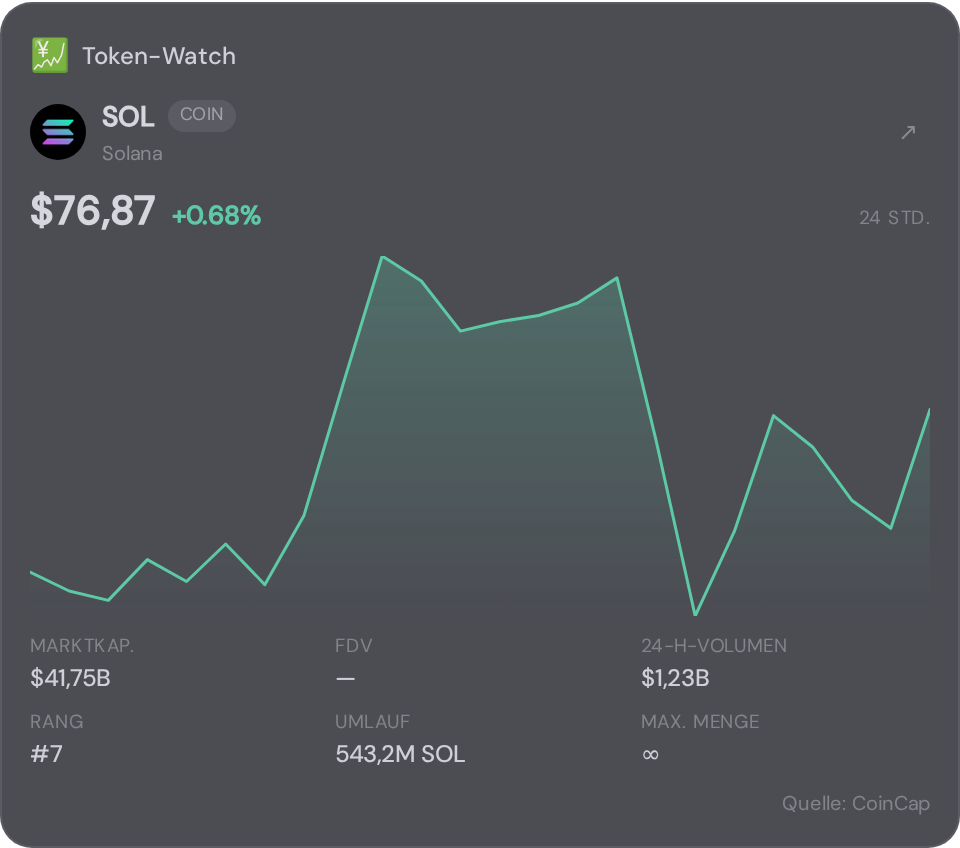This screenshot has height=848, width=960.
Task: Click the +0.68% change value
Action: pos(217,216)
